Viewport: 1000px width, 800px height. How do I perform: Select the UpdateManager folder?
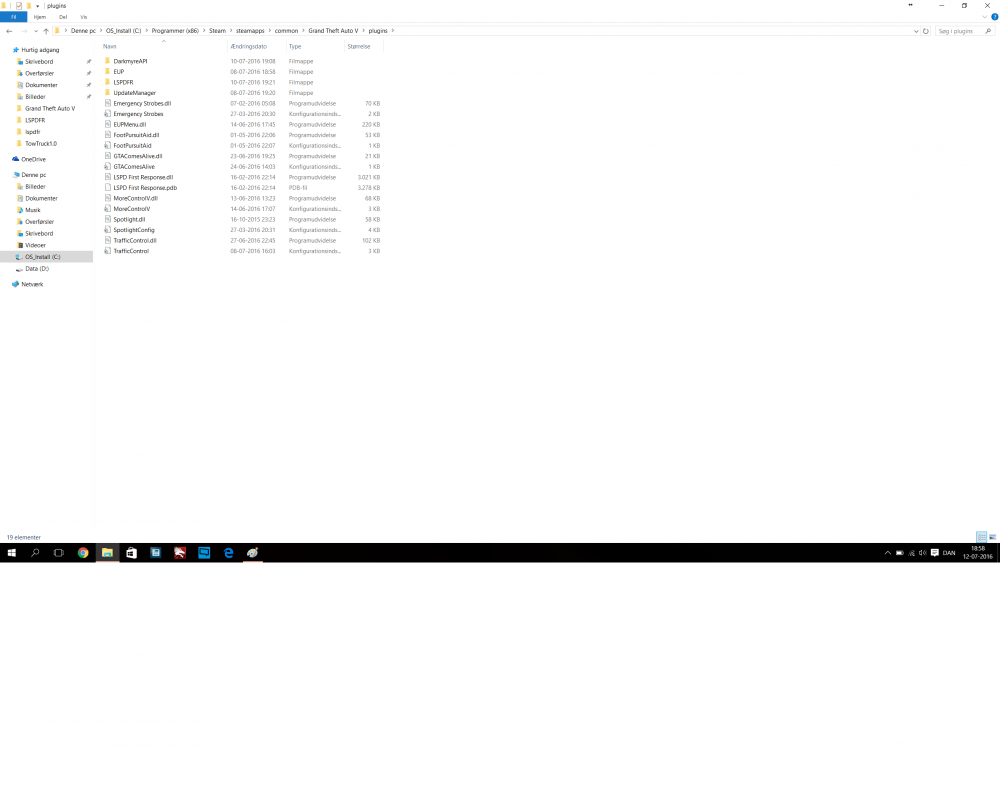(x=134, y=93)
